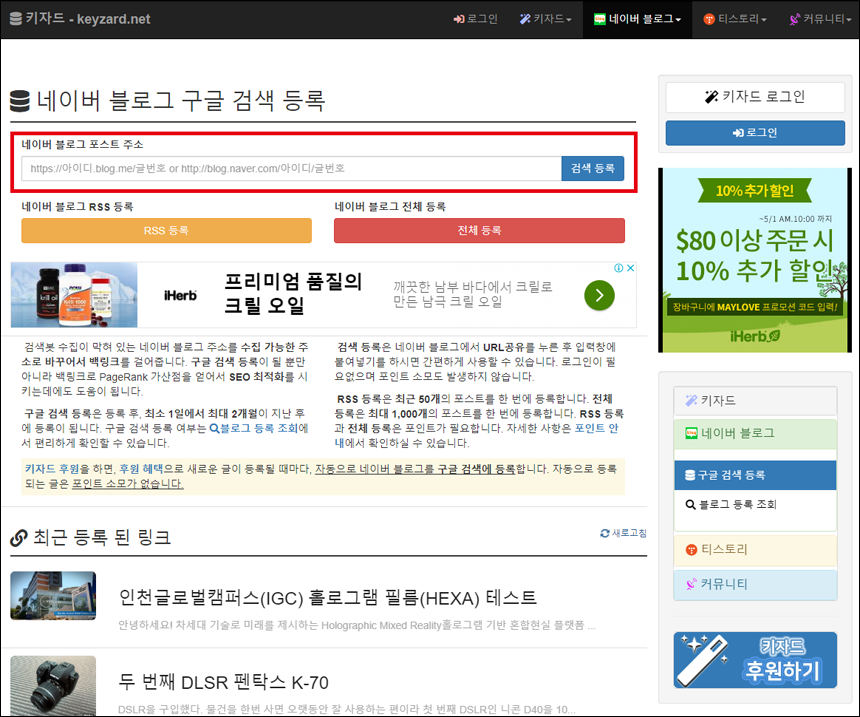860x717 pixels.
Task: Click the 프리미엄 품질의 크릴 오일 ad headline
Action: coord(293,293)
